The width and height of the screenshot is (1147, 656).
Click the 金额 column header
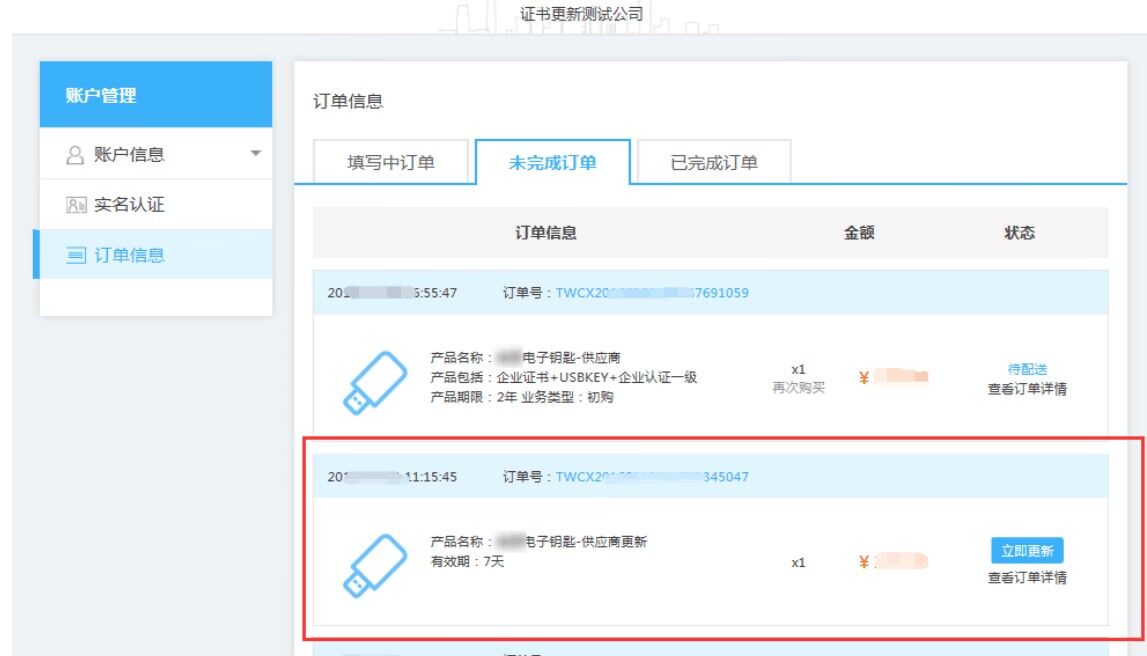859,233
